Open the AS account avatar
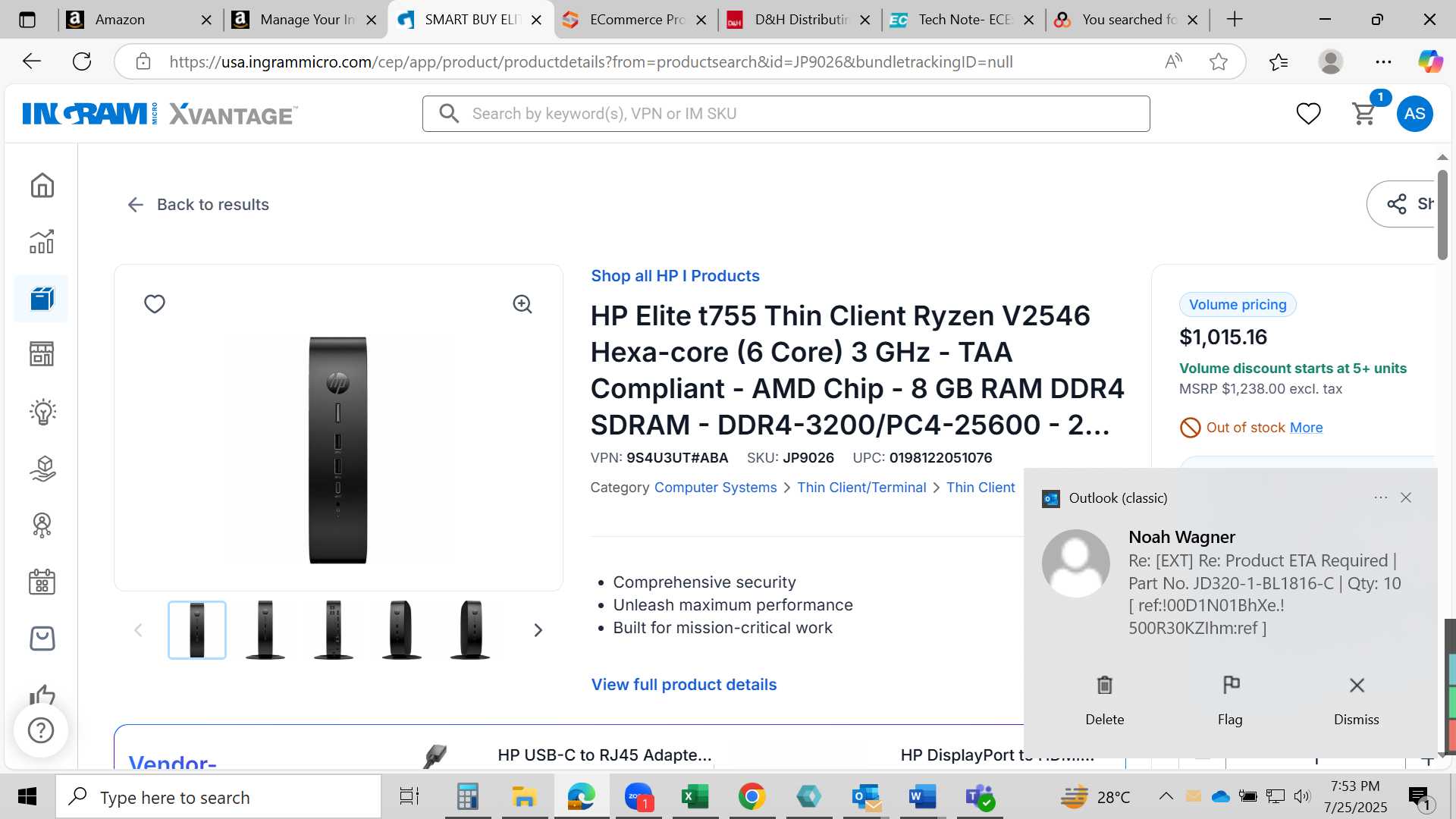 coord(1414,114)
